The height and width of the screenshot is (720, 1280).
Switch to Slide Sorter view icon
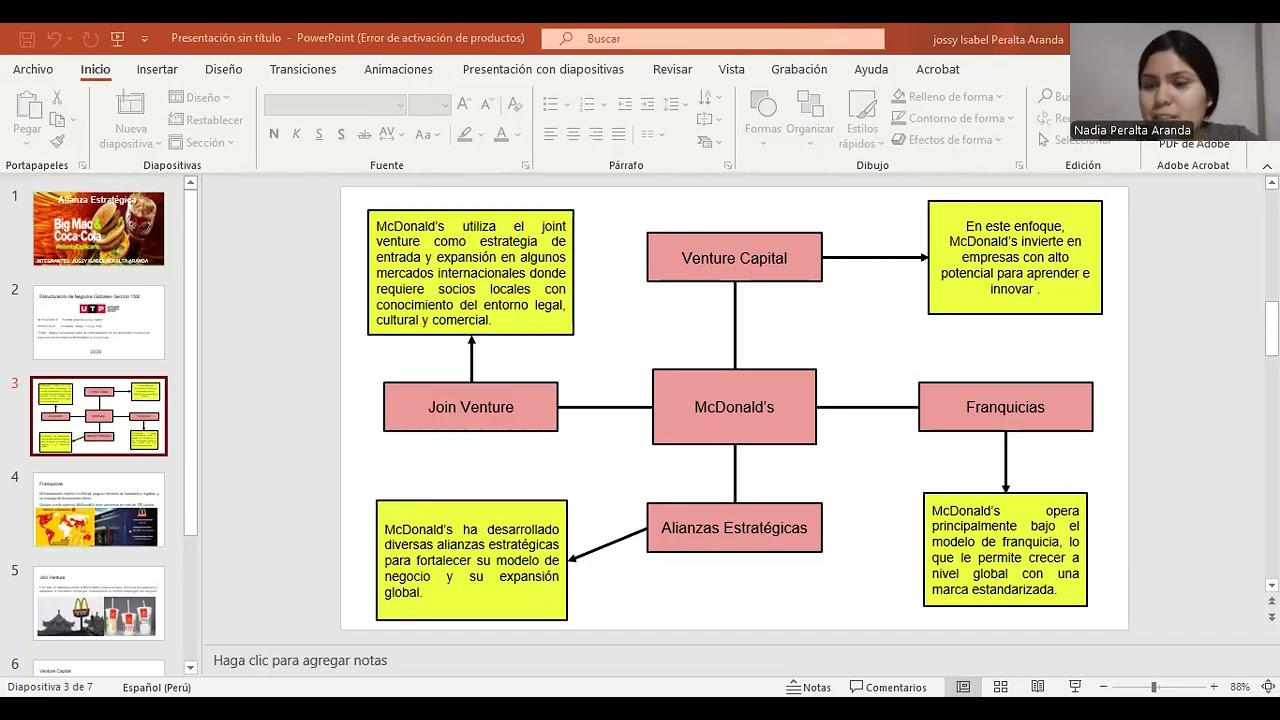(x=1000, y=687)
